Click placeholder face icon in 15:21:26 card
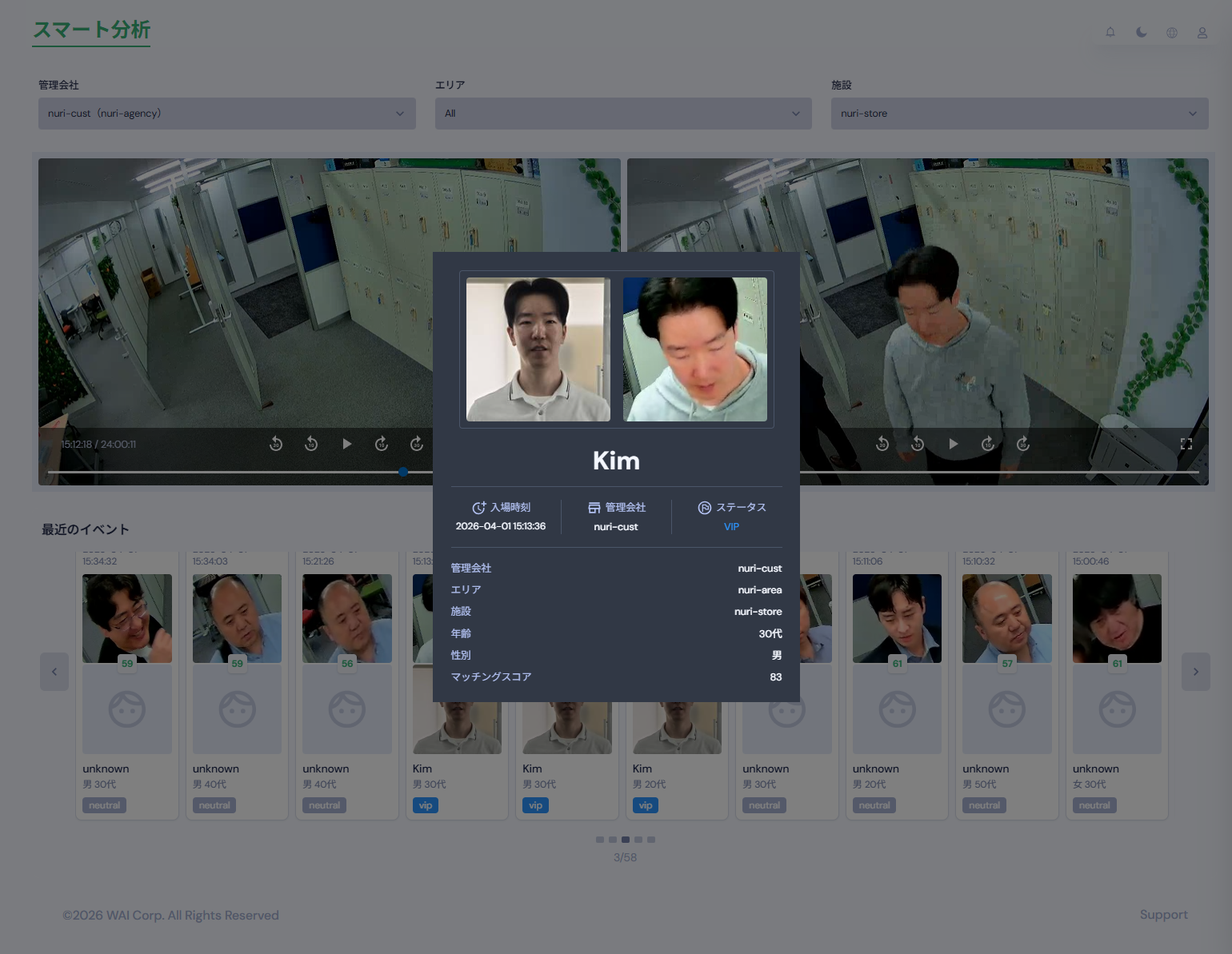The height and width of the screenshot is (954, 1232). point(347,709)
